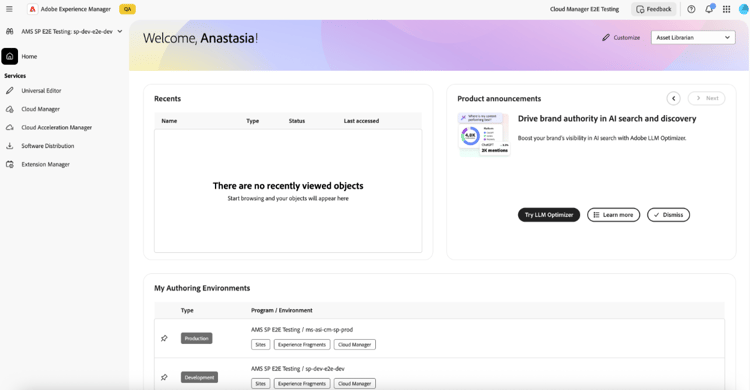The image size is (750, 390).
Task: Open Extension Manager service
Action: 45,165
